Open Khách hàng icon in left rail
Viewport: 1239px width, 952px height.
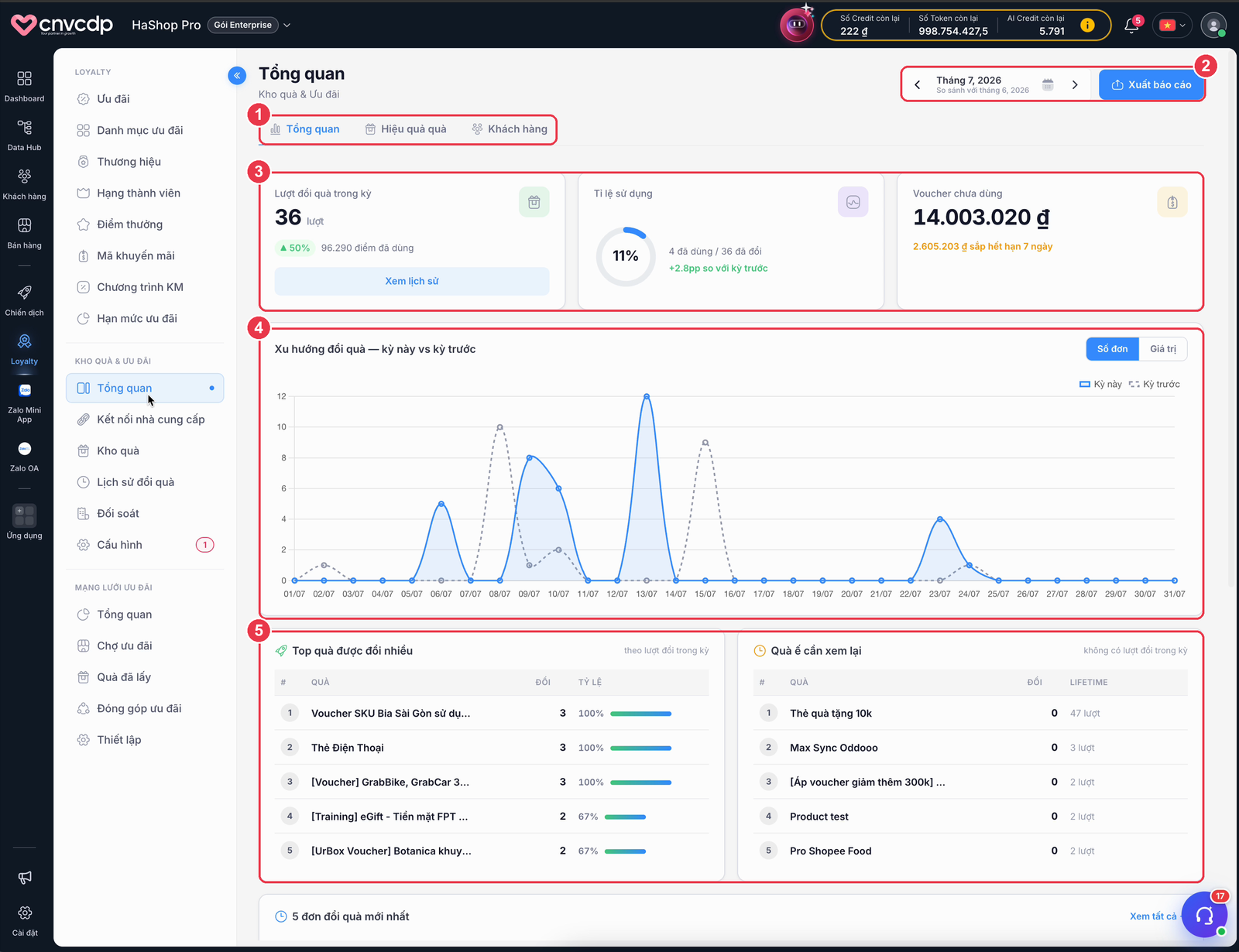(x=24, y=184)
